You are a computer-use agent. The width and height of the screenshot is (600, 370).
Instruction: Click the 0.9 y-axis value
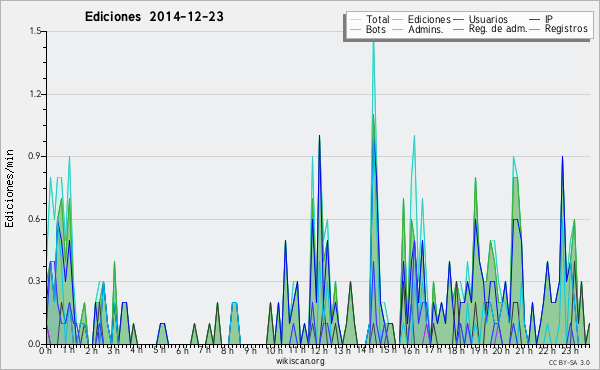click(35, 156)
